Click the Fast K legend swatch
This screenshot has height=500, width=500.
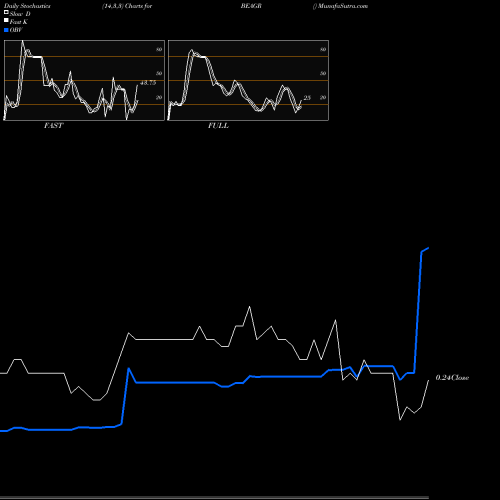6,20
